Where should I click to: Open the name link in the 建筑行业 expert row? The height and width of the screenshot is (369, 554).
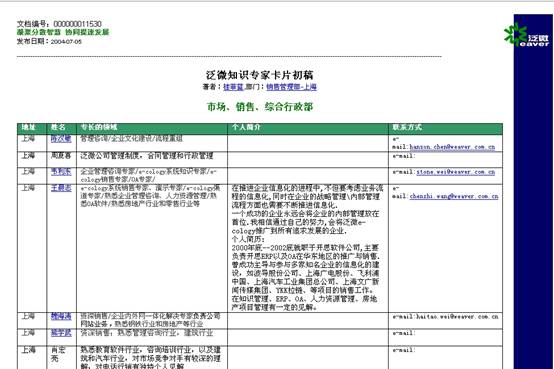(x=61, y=333)
